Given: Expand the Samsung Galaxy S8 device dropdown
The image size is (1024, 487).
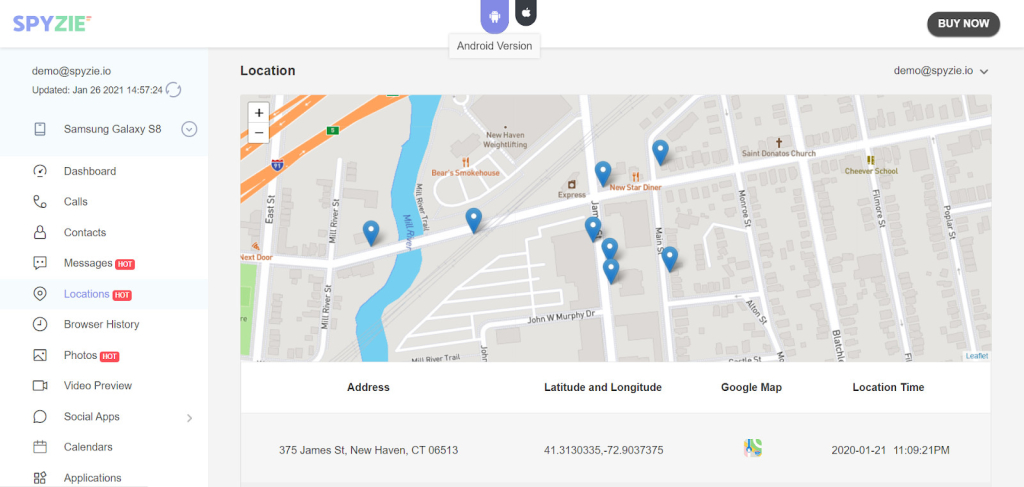Looking at the screenshot, I should tap(189, 129).
